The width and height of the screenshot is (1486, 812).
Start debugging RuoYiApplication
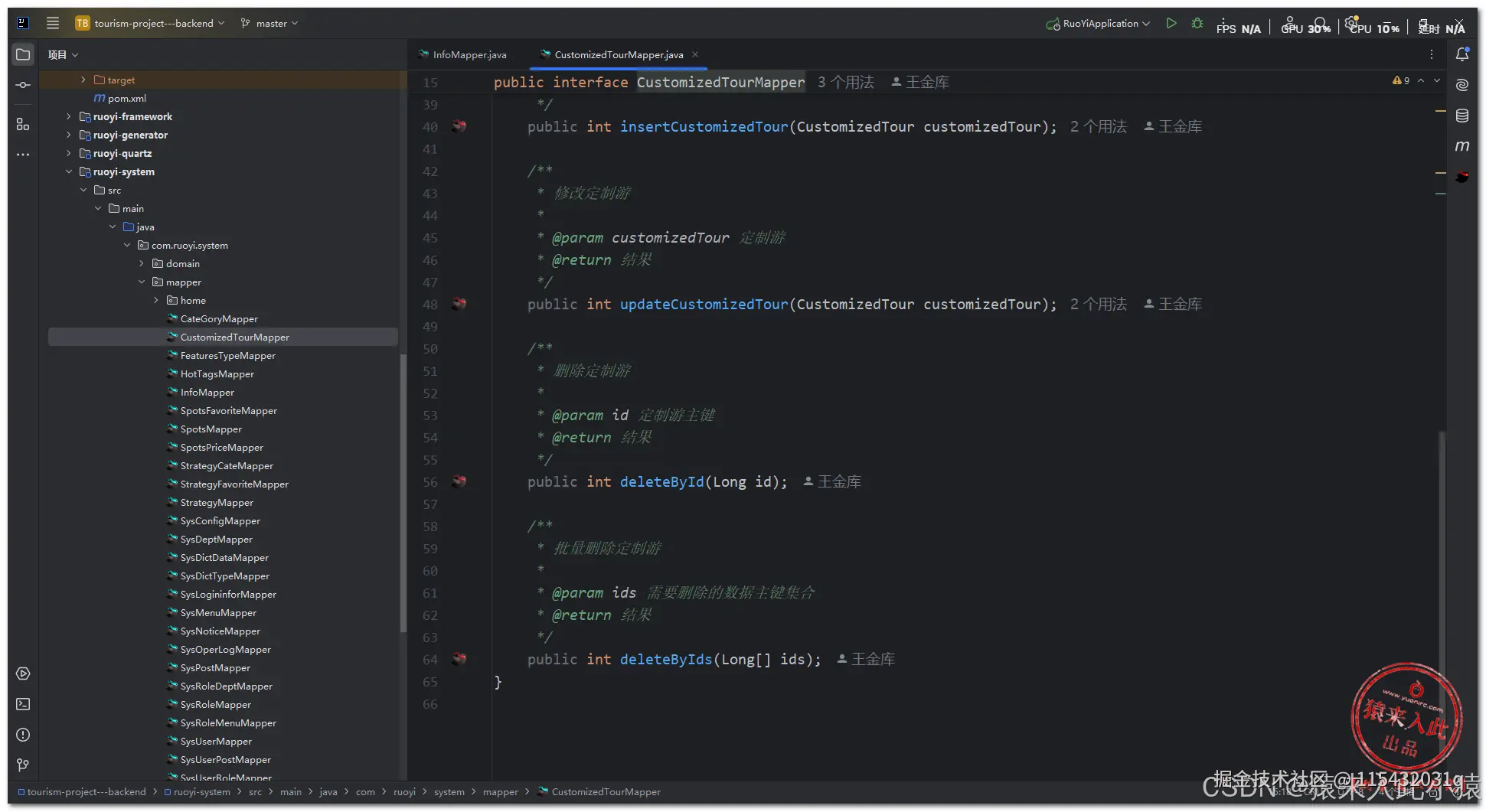[1197, 23]
